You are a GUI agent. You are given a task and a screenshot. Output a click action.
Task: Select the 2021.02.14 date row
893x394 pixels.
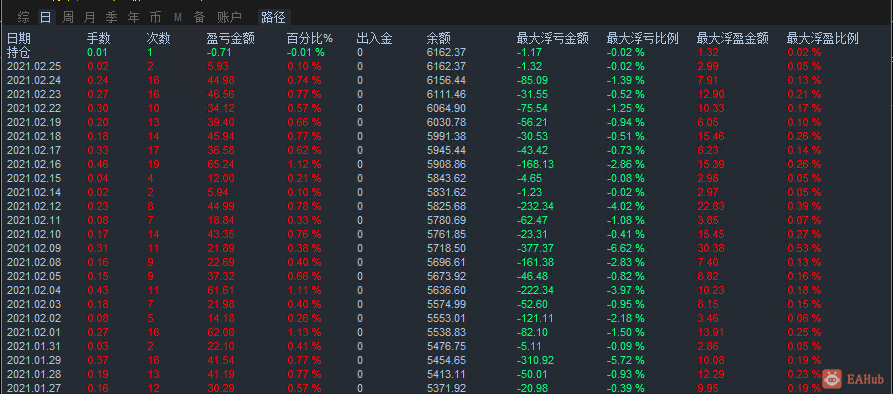pyautogui.click(x=33, y=192)
